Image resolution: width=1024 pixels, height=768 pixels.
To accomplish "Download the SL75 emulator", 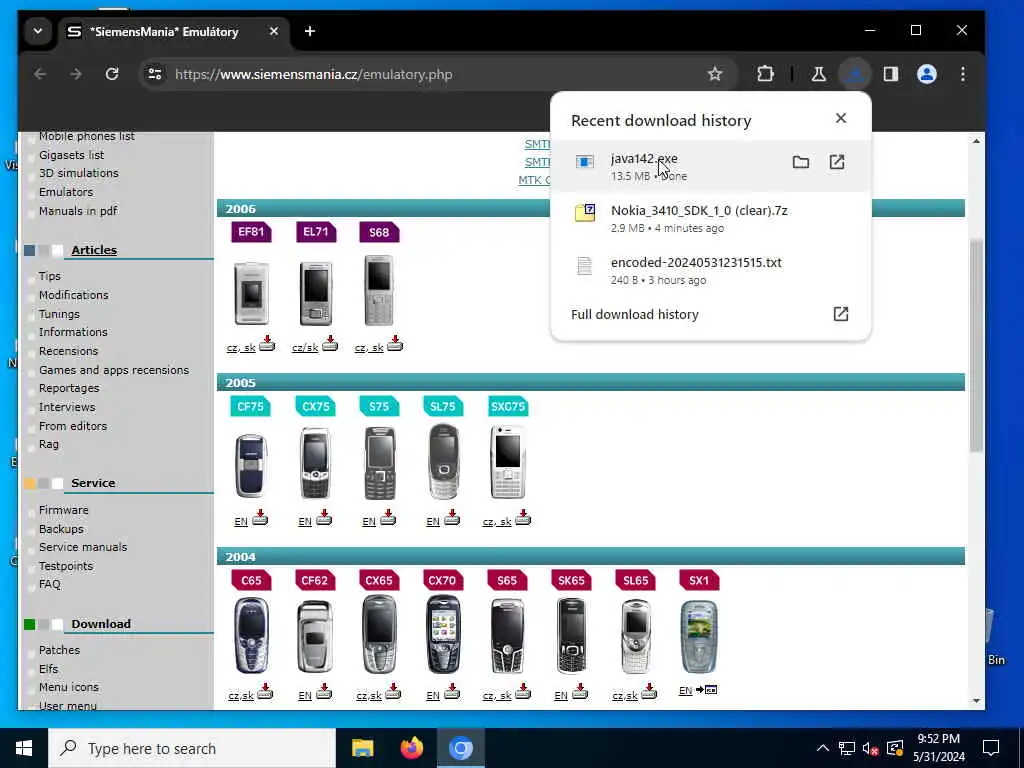I will (x=452, y=518).
